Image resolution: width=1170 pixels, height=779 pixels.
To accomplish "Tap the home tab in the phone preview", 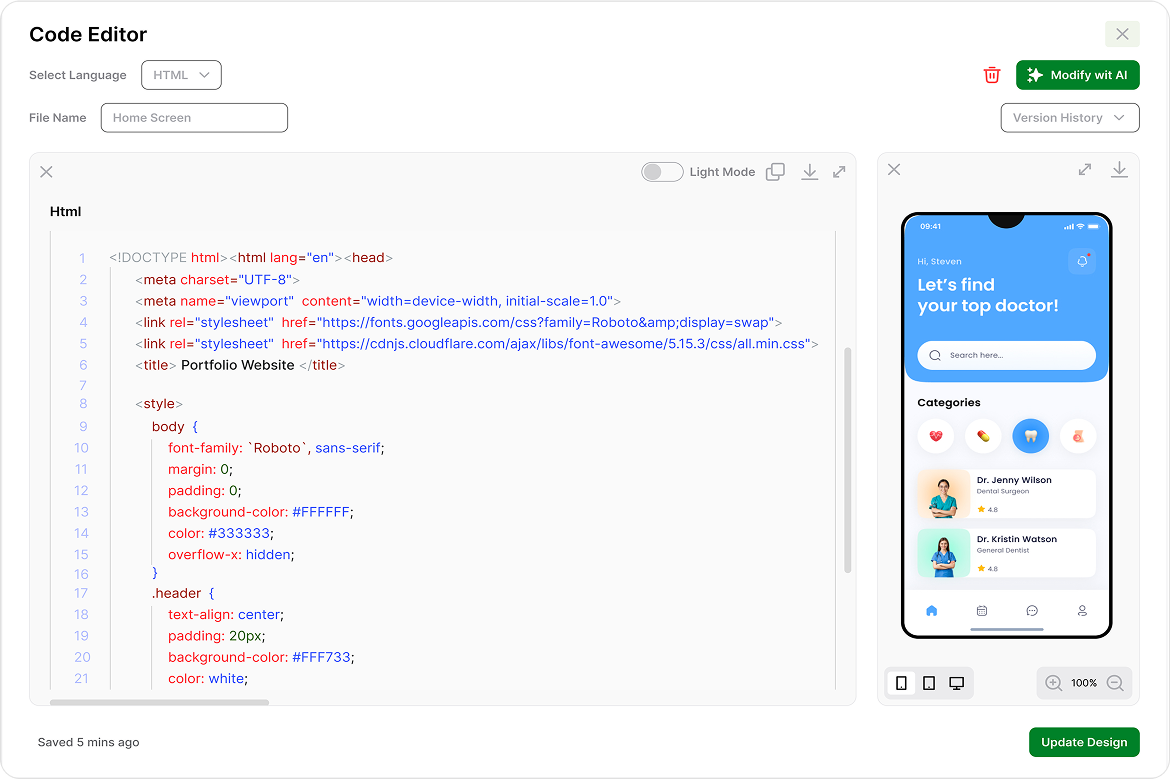I will click(x=931, y=611).
